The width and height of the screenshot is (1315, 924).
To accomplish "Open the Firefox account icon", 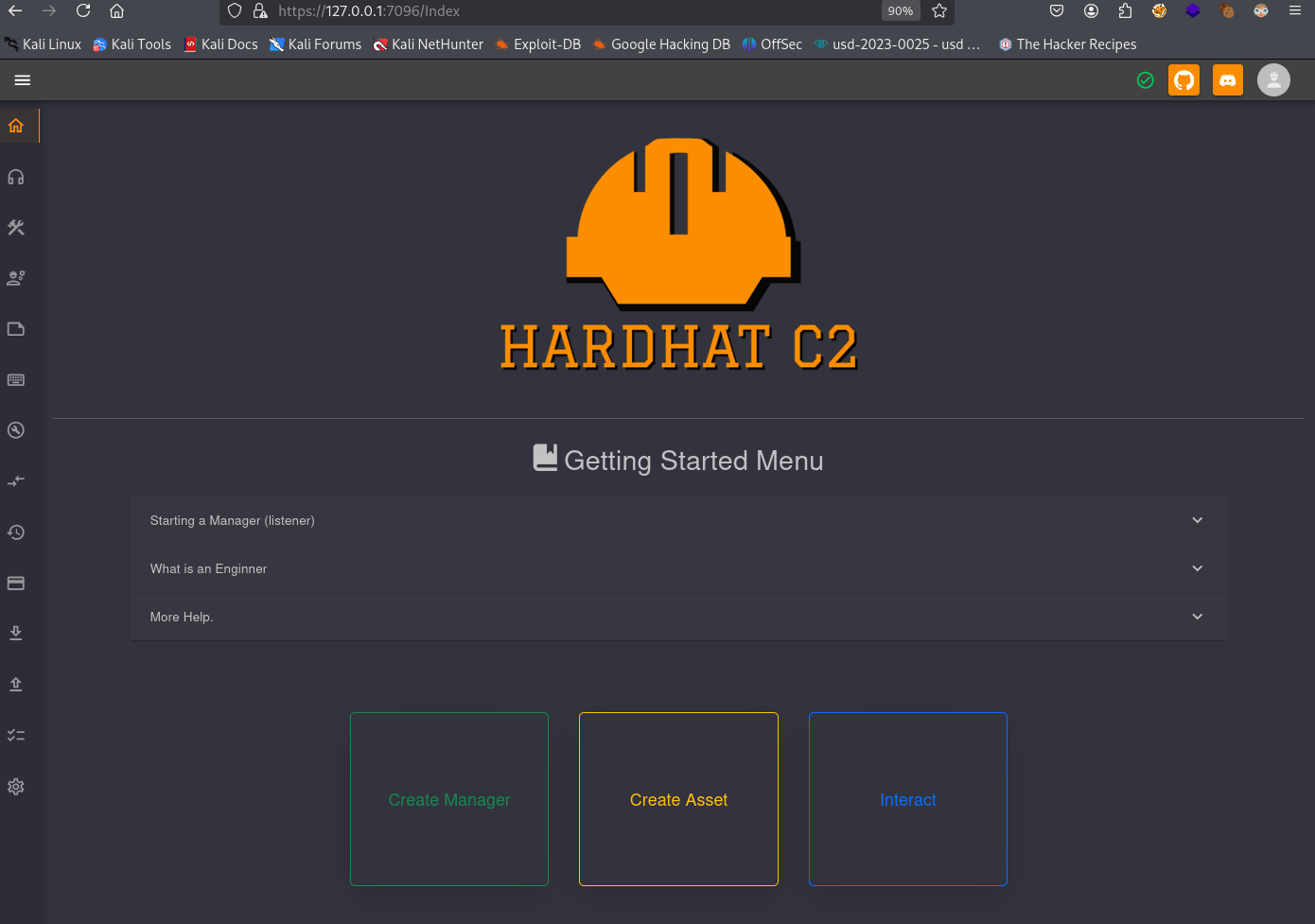I will pyautogui.click(x=1092, y=11).
